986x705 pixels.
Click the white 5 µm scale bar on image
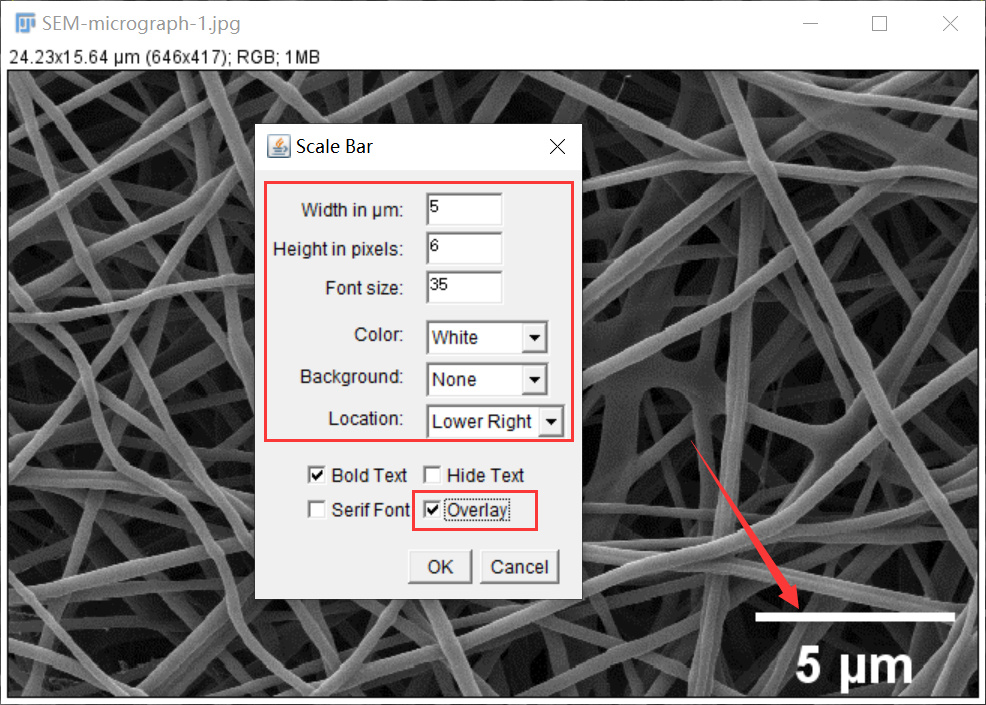point(854,617)
